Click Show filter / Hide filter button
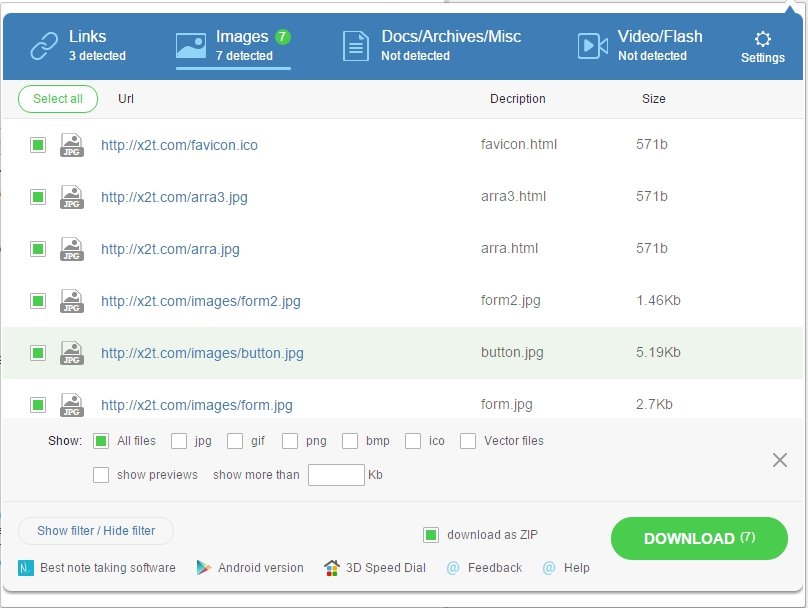Screen dimensions: 808x608 [96, 531]
